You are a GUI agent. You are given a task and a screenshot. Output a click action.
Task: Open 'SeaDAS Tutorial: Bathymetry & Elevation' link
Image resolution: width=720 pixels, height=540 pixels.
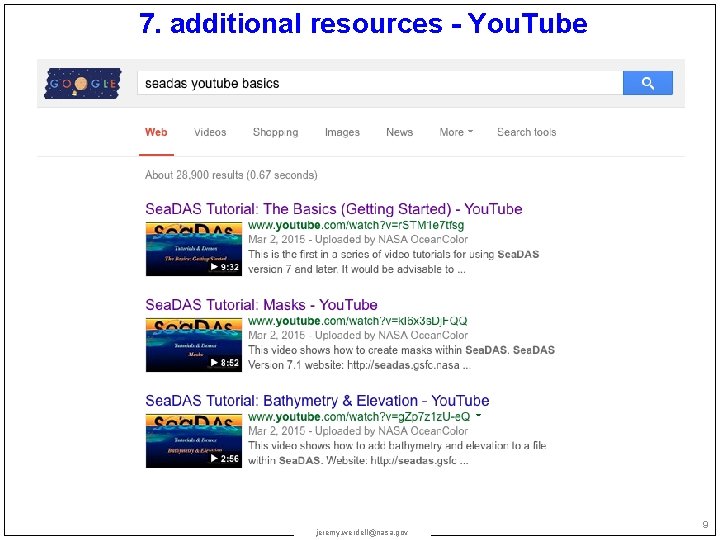click(317, 401)
